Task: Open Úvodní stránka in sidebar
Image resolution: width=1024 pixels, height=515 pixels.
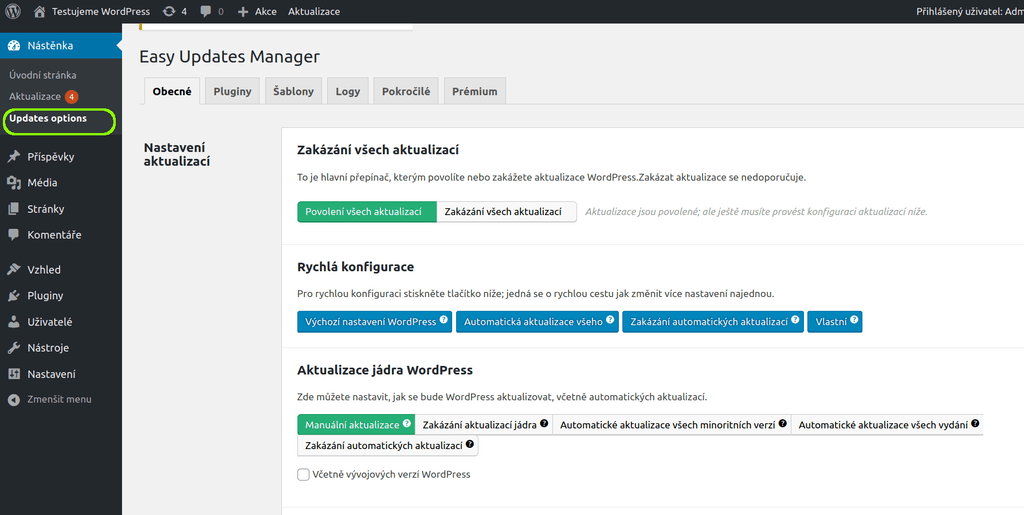Action: (x=42, y=75)
